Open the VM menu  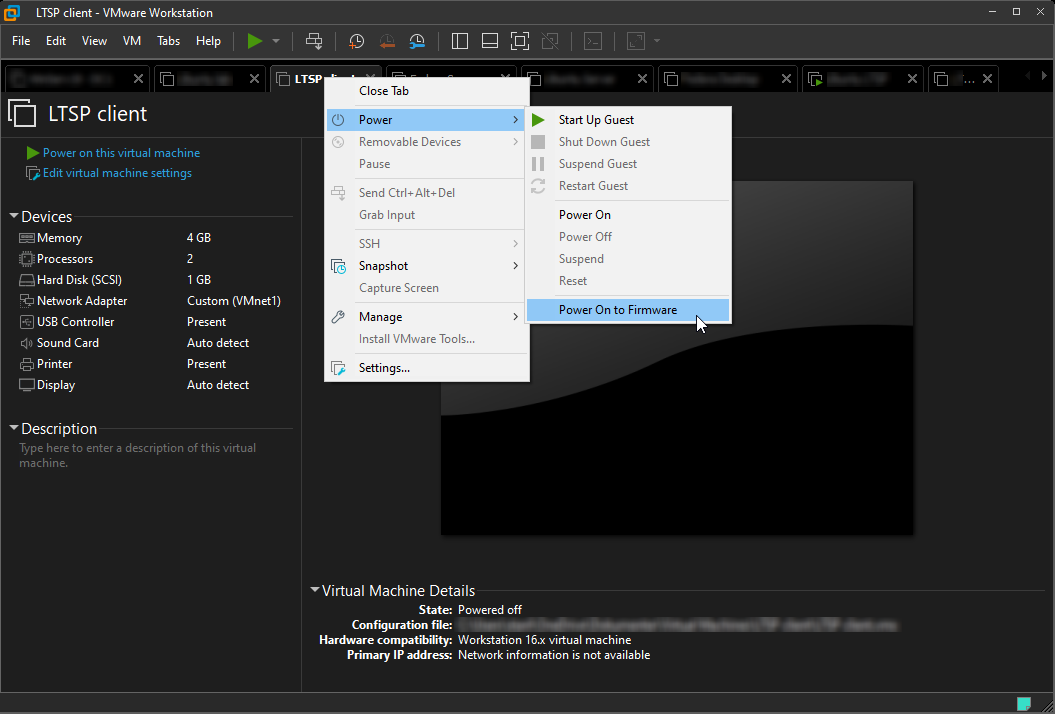(132, 41)
